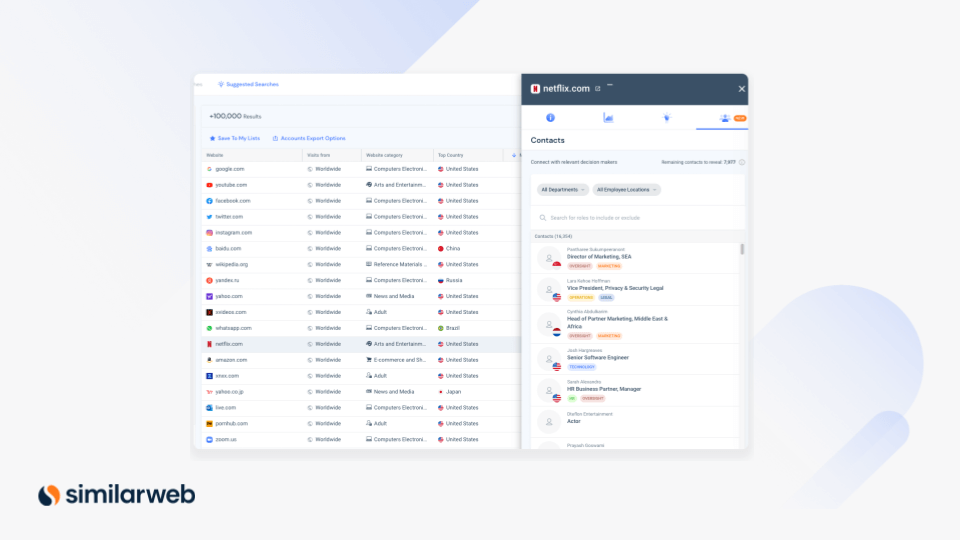
Task: Click Save To My Lists button
Action: 234,138
